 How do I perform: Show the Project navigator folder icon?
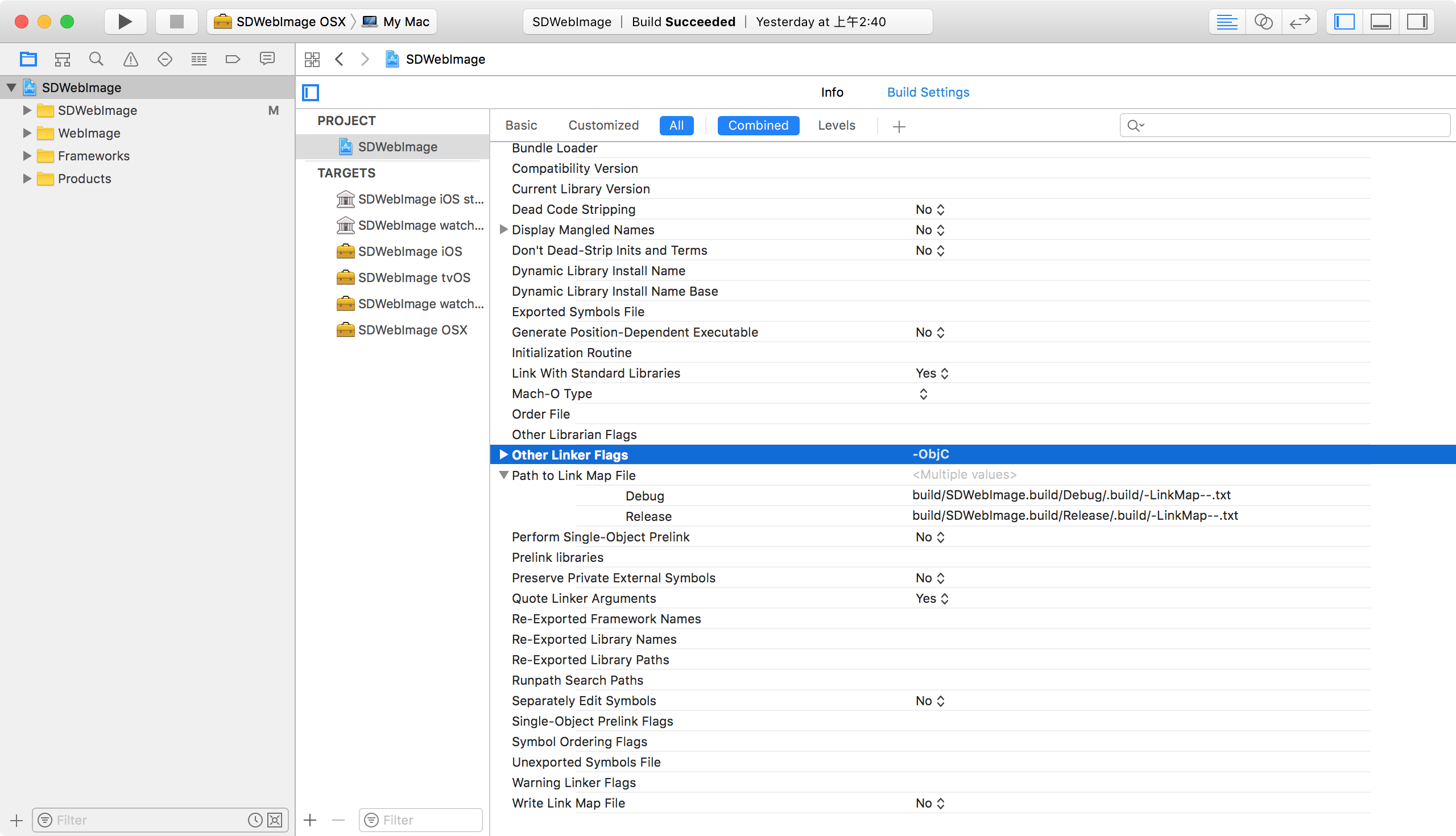28,59
